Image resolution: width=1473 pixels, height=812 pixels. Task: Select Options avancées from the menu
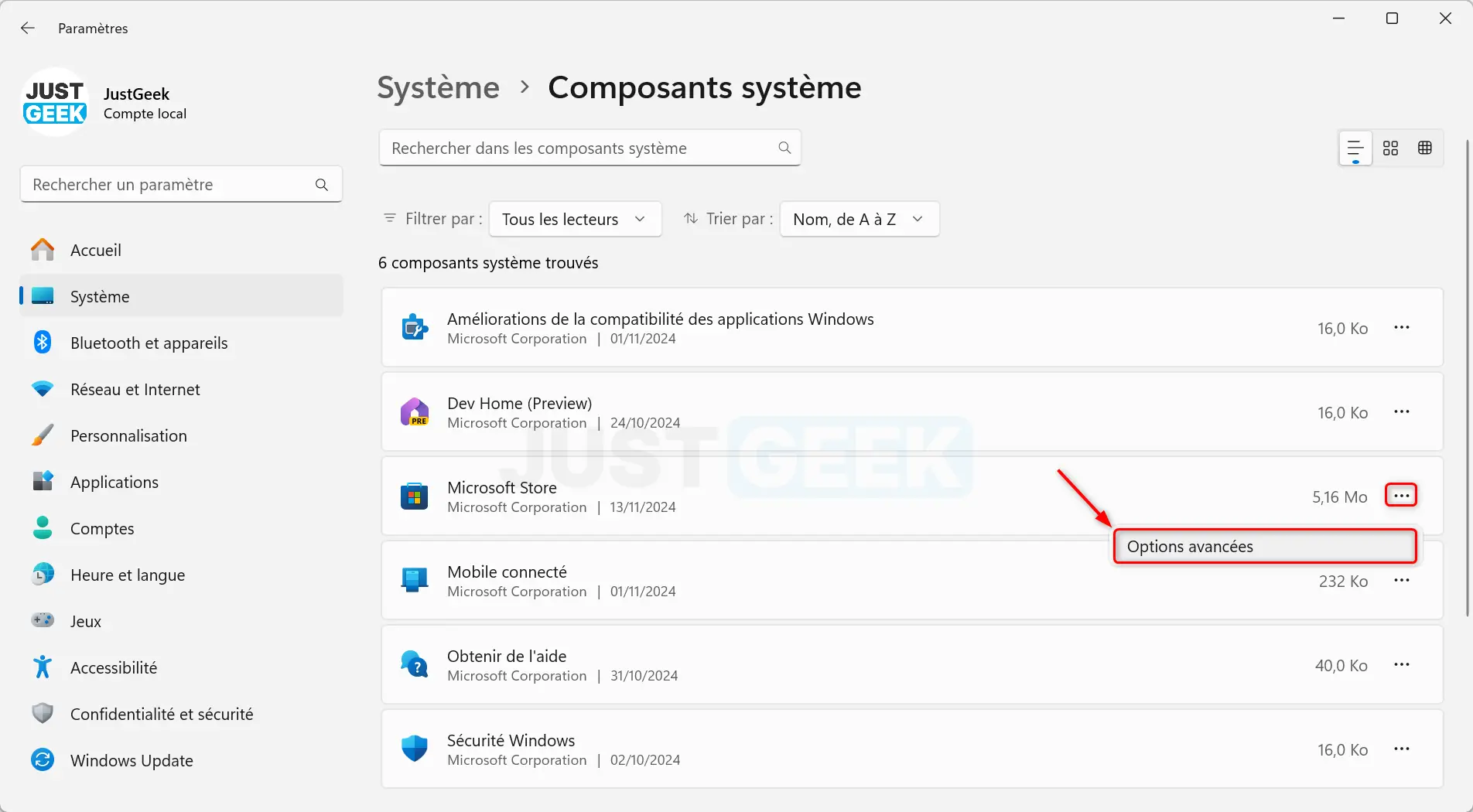click(1265, 547)
